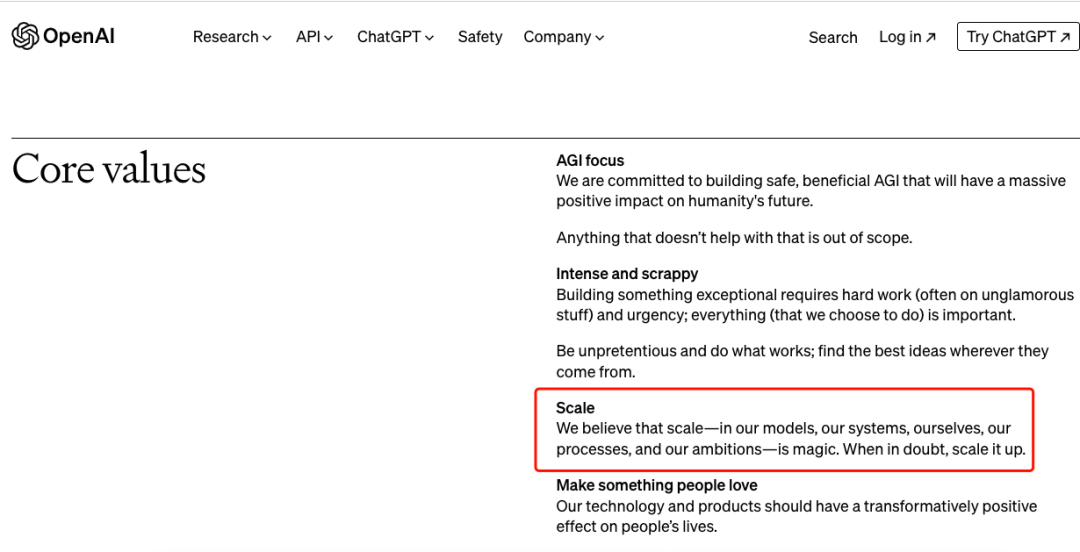The image size is (1080, 552).
Task: Expand the ChatGPT navigation dropdown
Action: [395, 37]
